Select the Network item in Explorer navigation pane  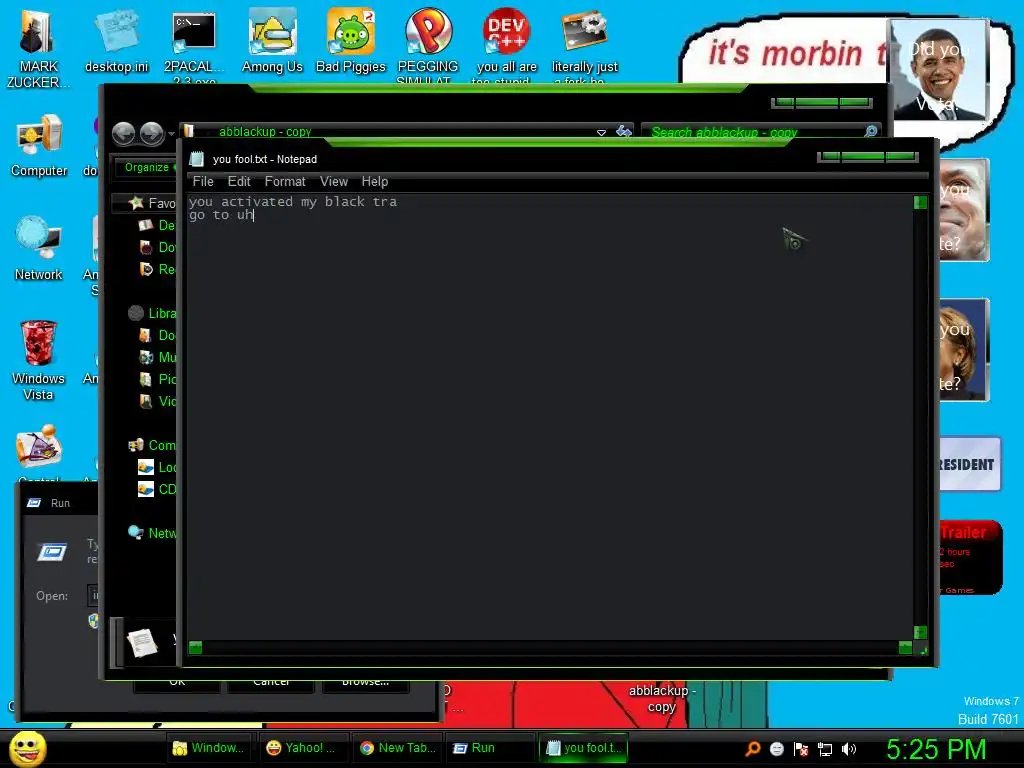152,533
